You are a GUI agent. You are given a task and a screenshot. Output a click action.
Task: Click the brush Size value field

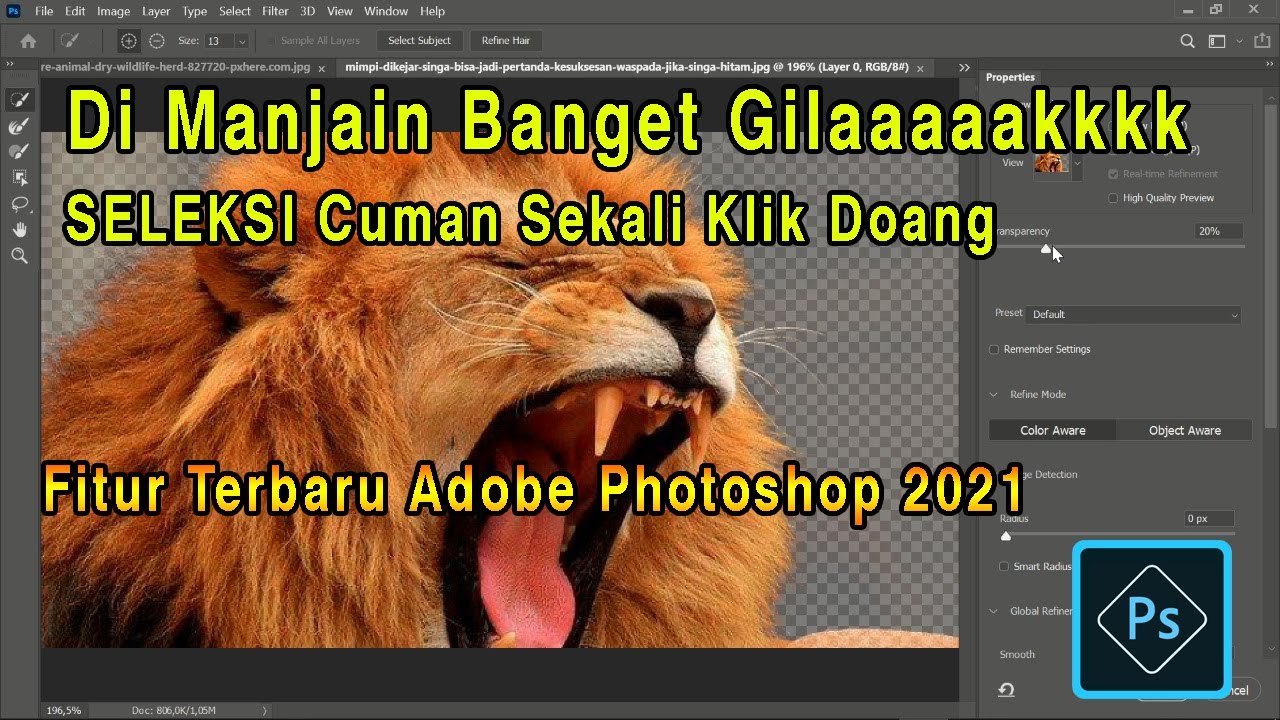point(219,41)
